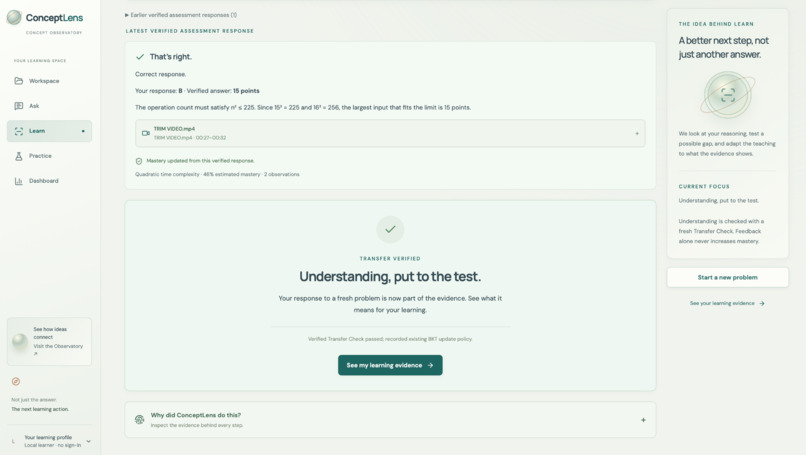Click the Ask chat icon

[x=19, y=106]
